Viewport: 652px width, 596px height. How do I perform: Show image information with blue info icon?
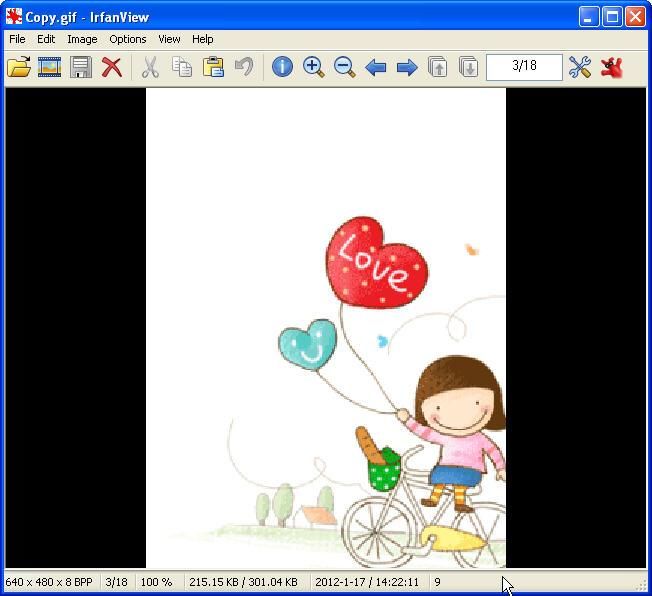(282, 67)
